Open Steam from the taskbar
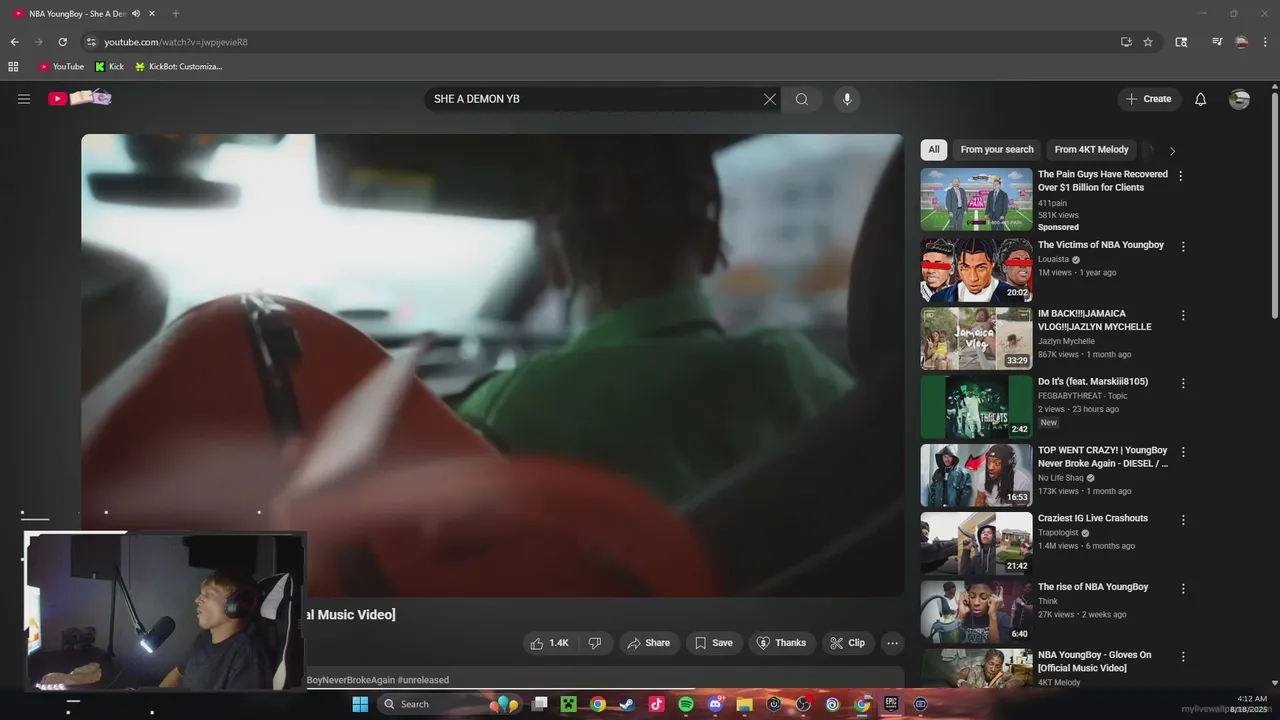This screenshot has height=720, width=1280. (627, 704)
